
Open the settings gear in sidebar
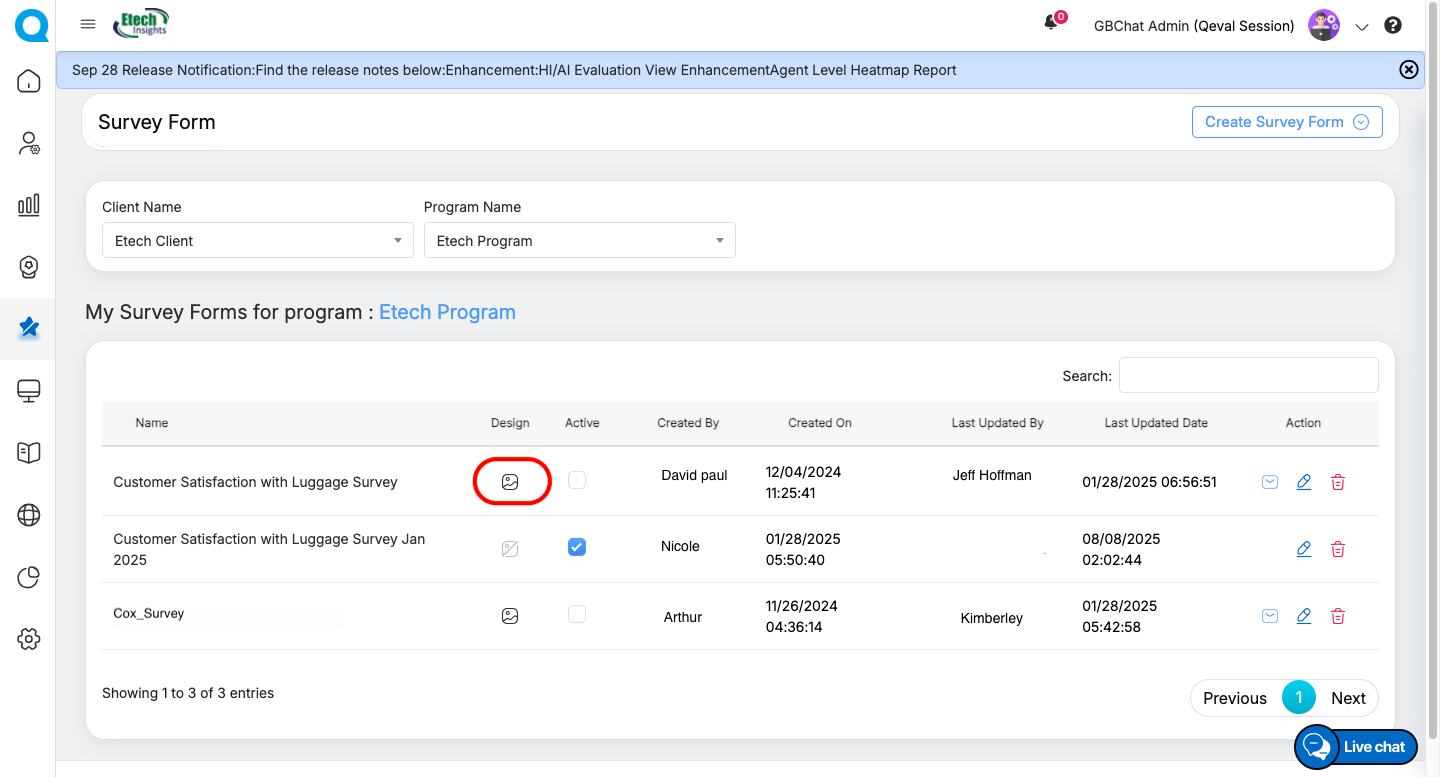tap(29, 639)
